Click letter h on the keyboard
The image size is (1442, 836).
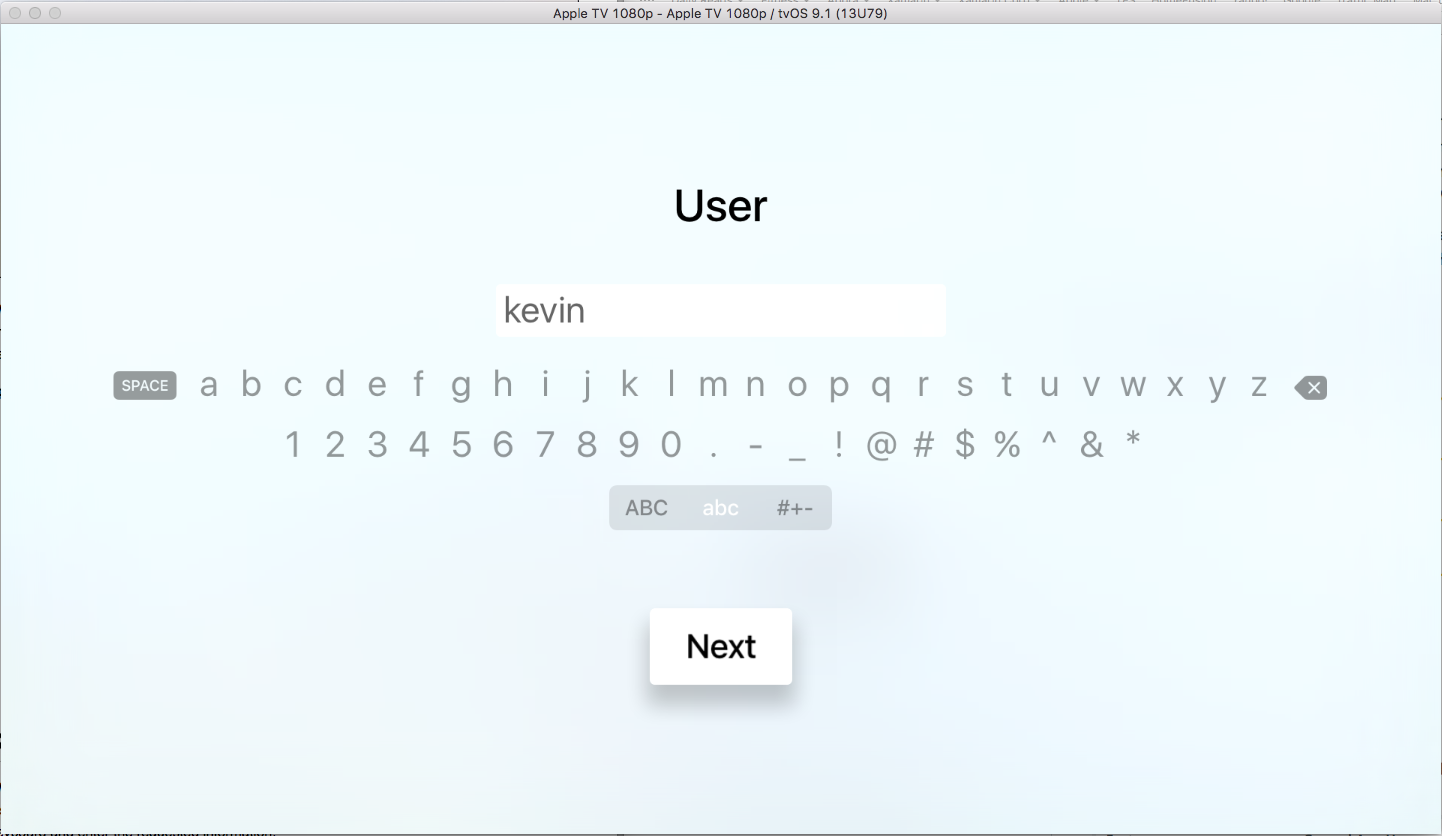point(503,383)
